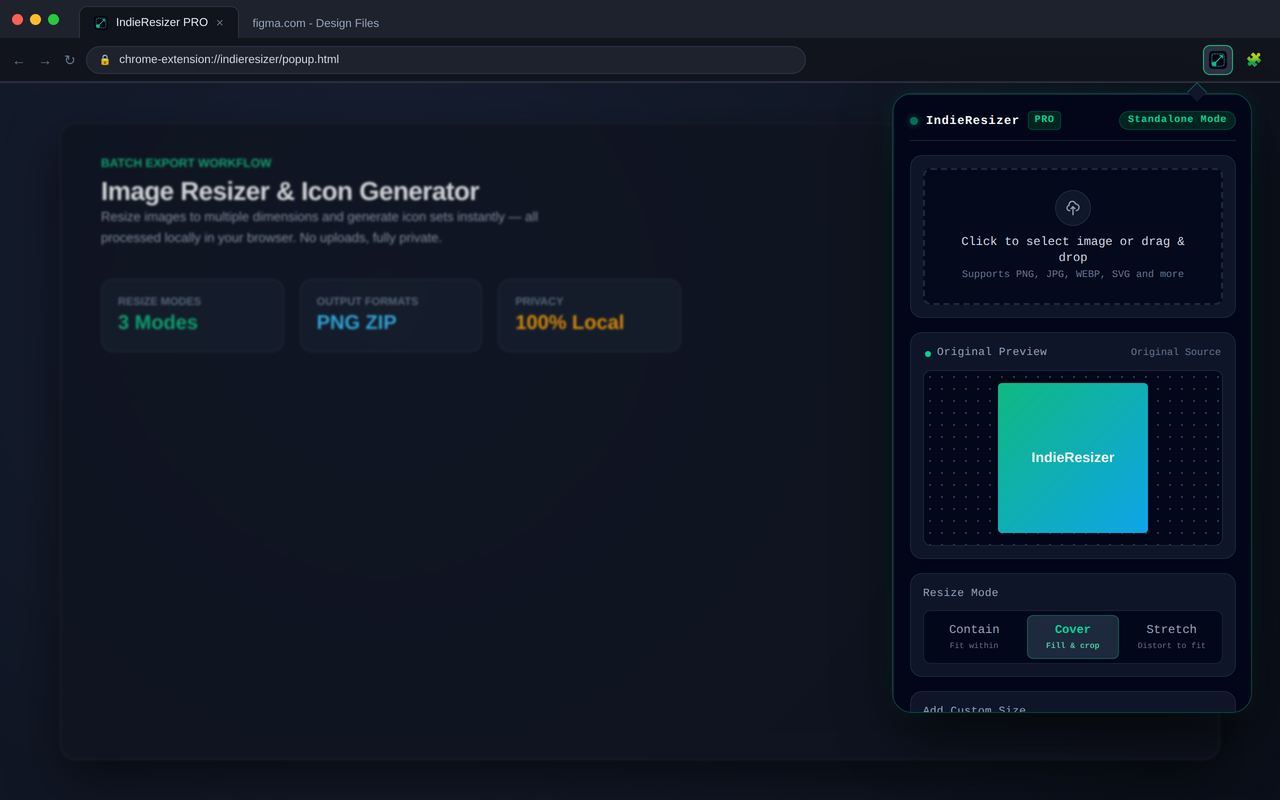
Task: Click the macOS green fullscreen window button
Action: click(53, 19)
